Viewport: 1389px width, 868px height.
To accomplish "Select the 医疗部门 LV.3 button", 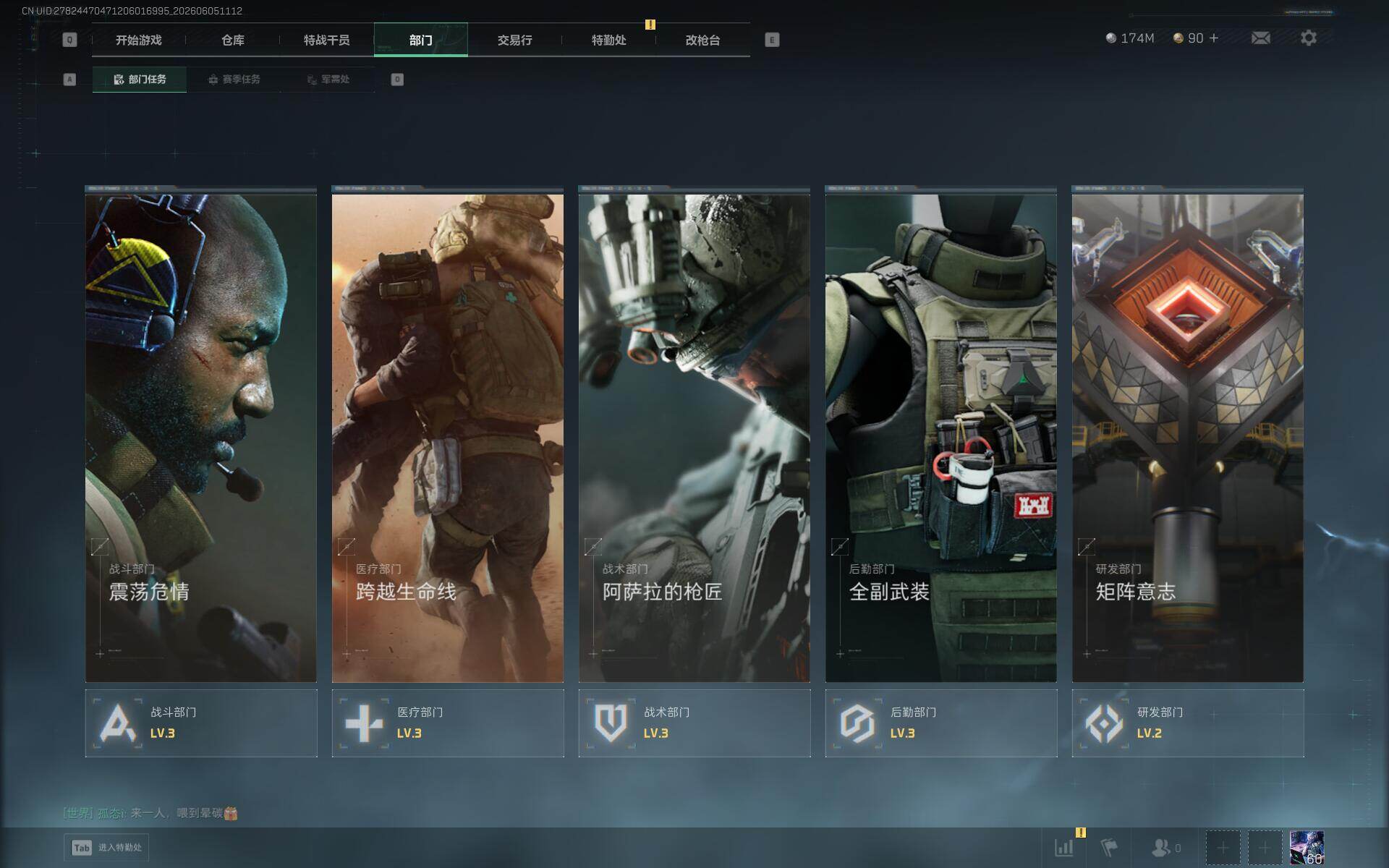I will click(448, 723).
